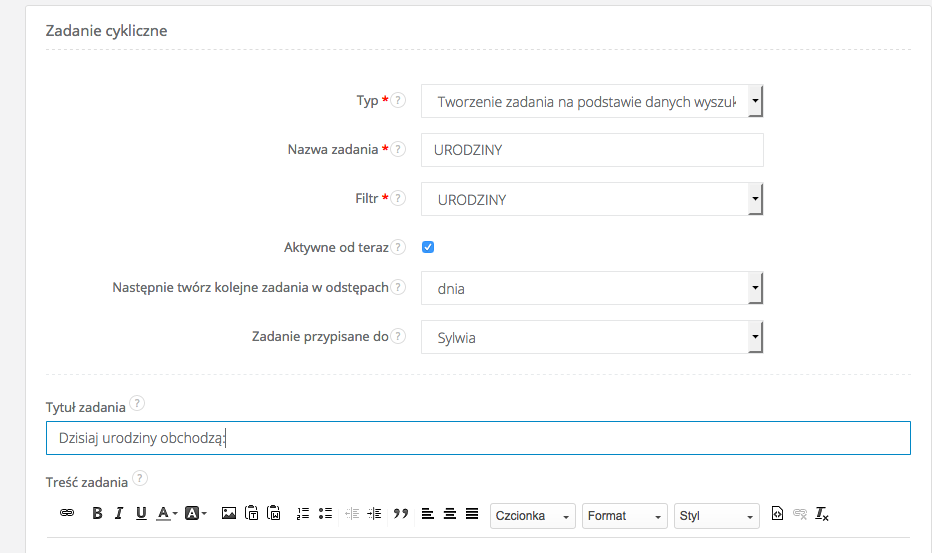
Task: Click the insert image icon
Action: pyautogui.click(x=229, y=513)
